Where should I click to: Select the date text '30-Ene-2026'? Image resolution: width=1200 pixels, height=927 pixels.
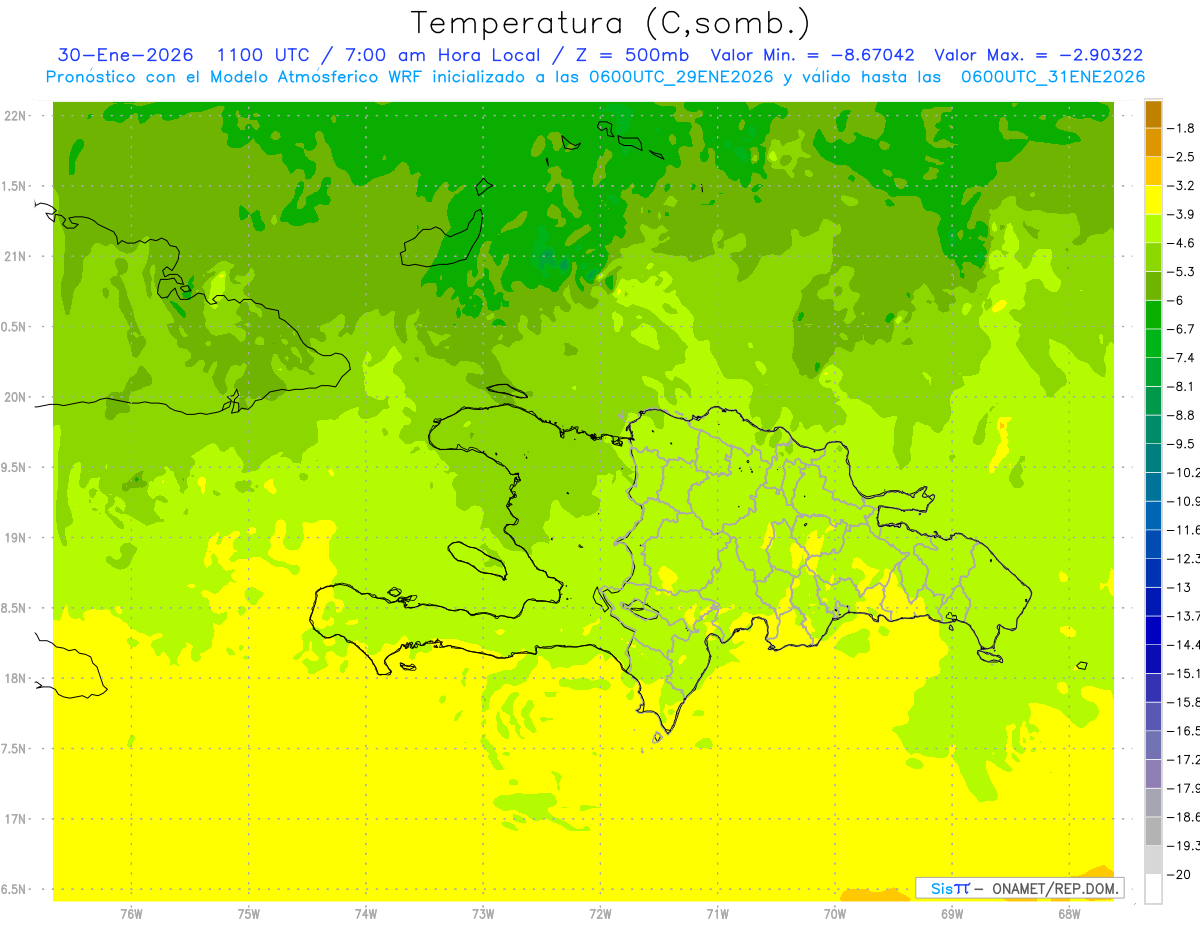[126, 55]
